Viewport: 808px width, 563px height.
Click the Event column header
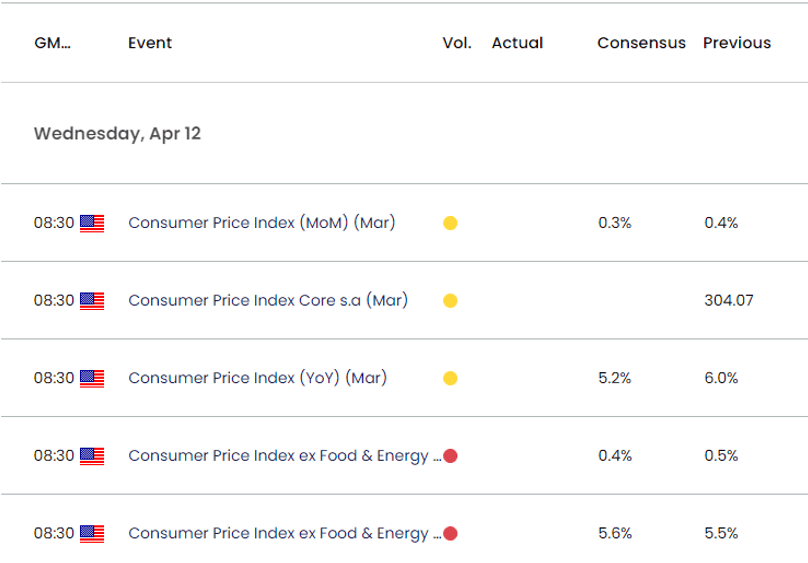[x=150, y=43]
